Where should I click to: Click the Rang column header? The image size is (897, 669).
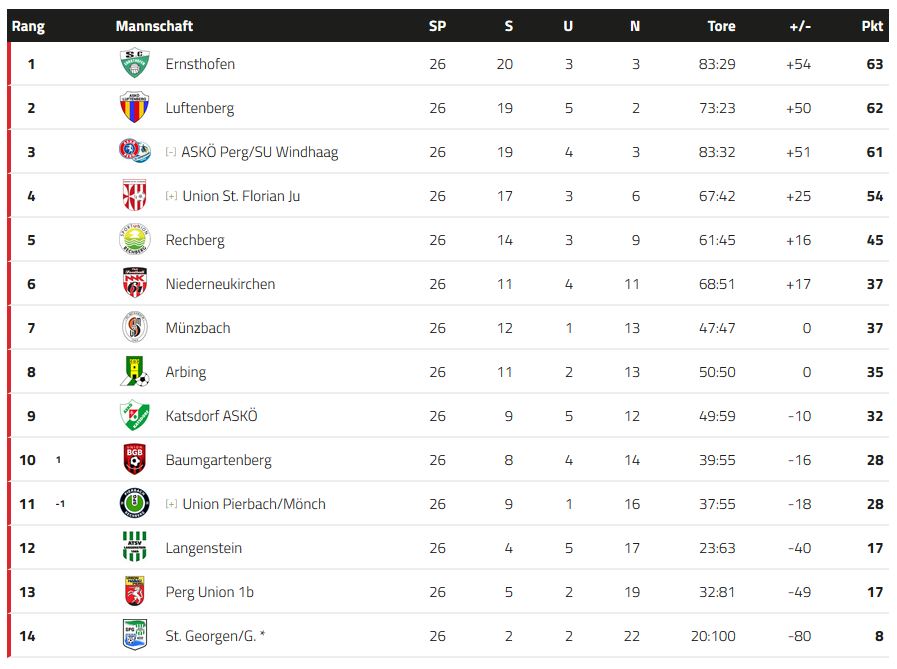pyautogui.click(x=28, y=26)
